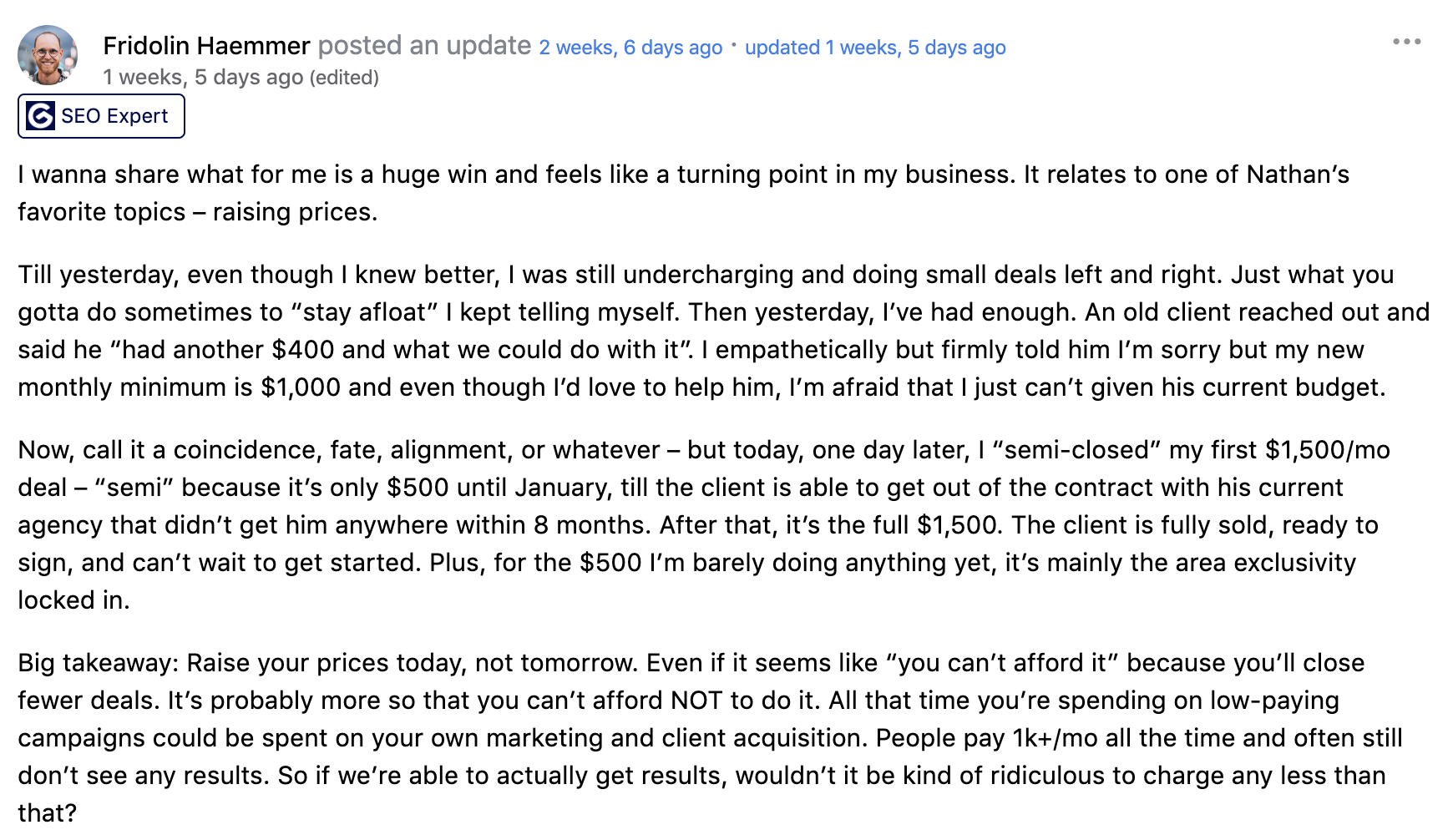Click the "$1,000" monthly minimum amount

pyautogui.click(x=301, y=387)
